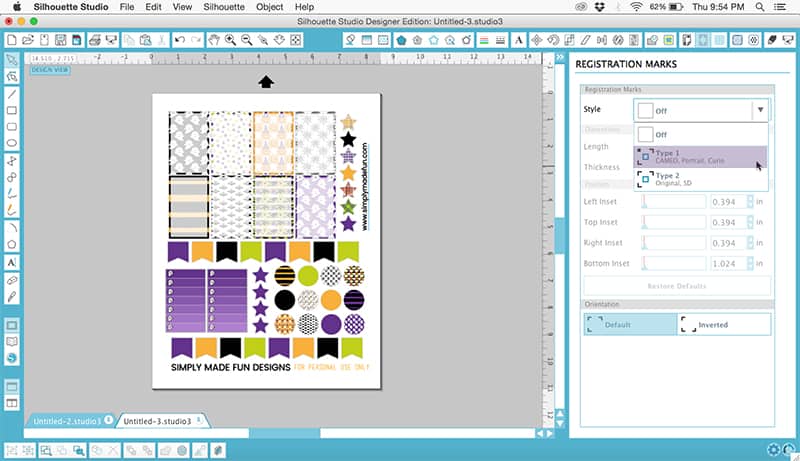
Task: Save the document with the floppy disk icon
Action: pos(60,40)
